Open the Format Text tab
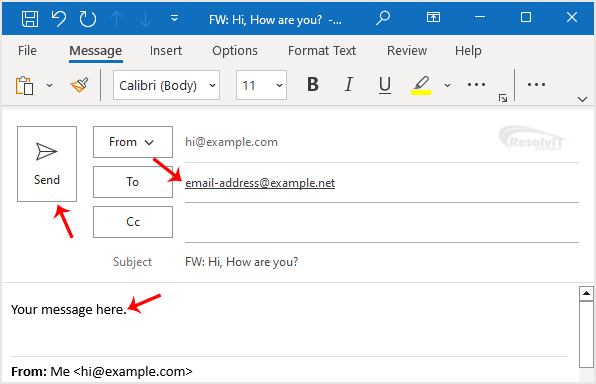596x384 pixels. pyautogui.click(x=322, y=51)
